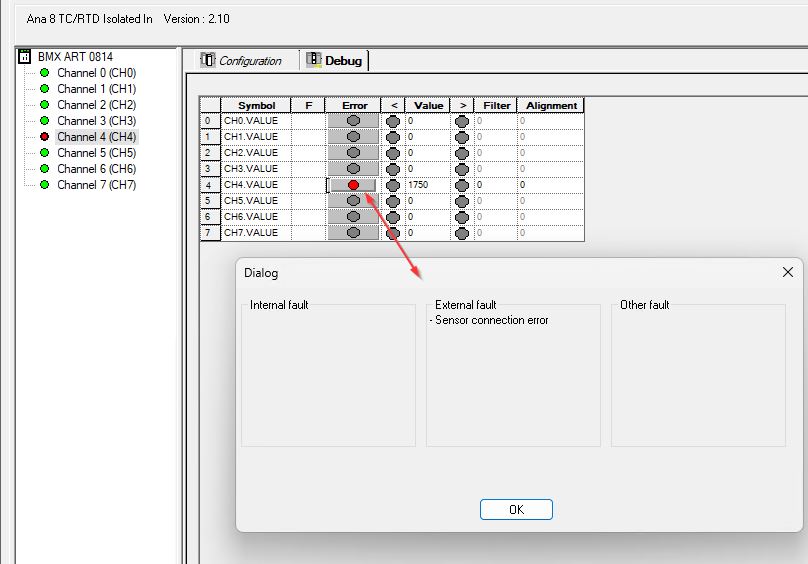The image size is (808, 564).
Task: Click red status dot of Channel 4
Action: 44,137
